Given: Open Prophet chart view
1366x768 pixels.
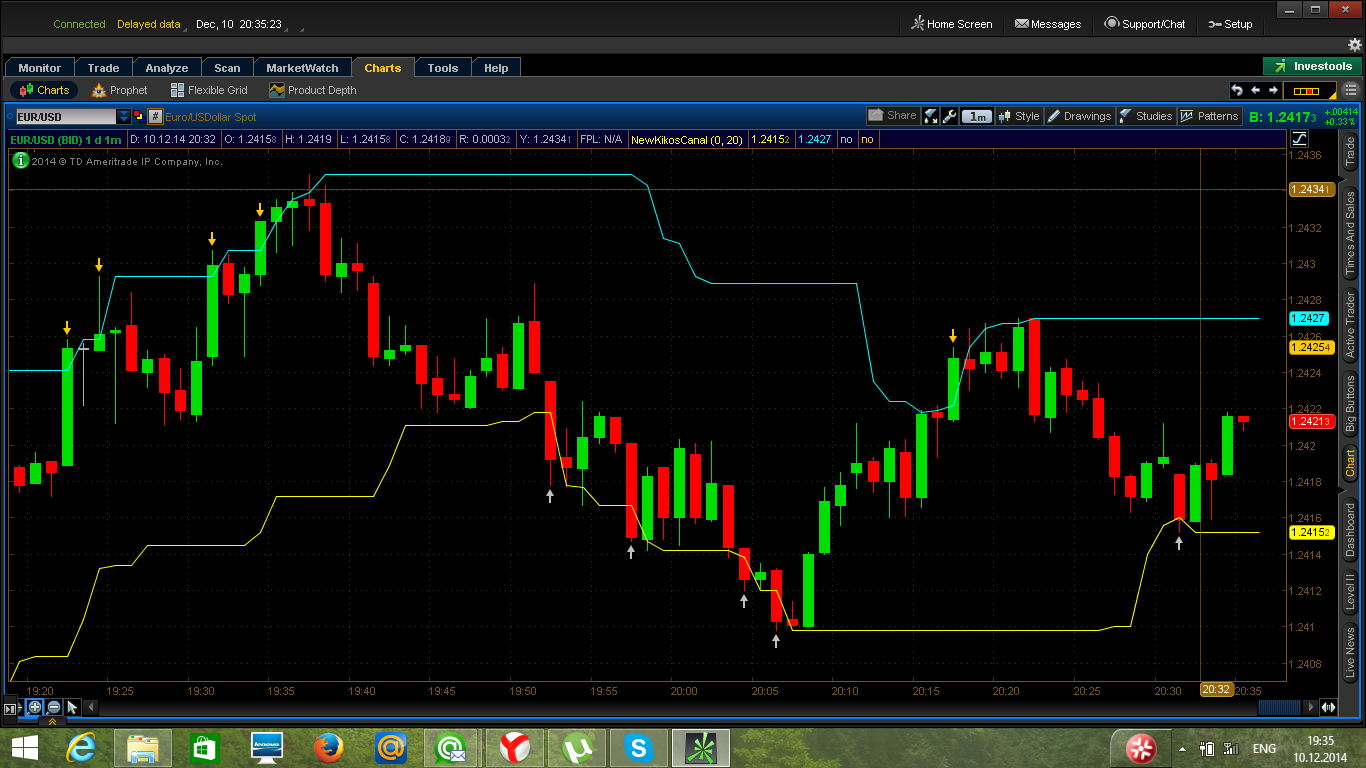Looking at the screenshot, I should [119, 90].
